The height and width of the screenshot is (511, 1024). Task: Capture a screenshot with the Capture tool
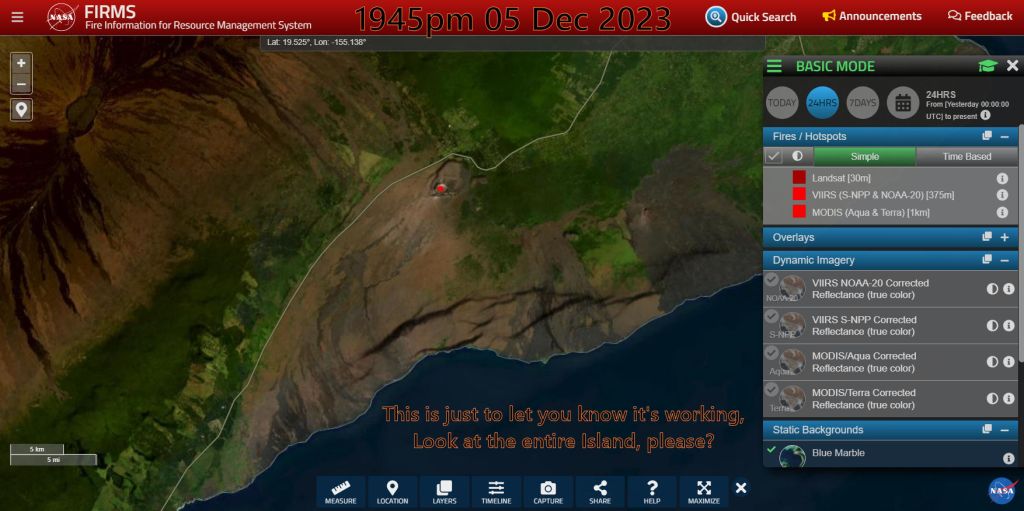click(x=548, y=491)
